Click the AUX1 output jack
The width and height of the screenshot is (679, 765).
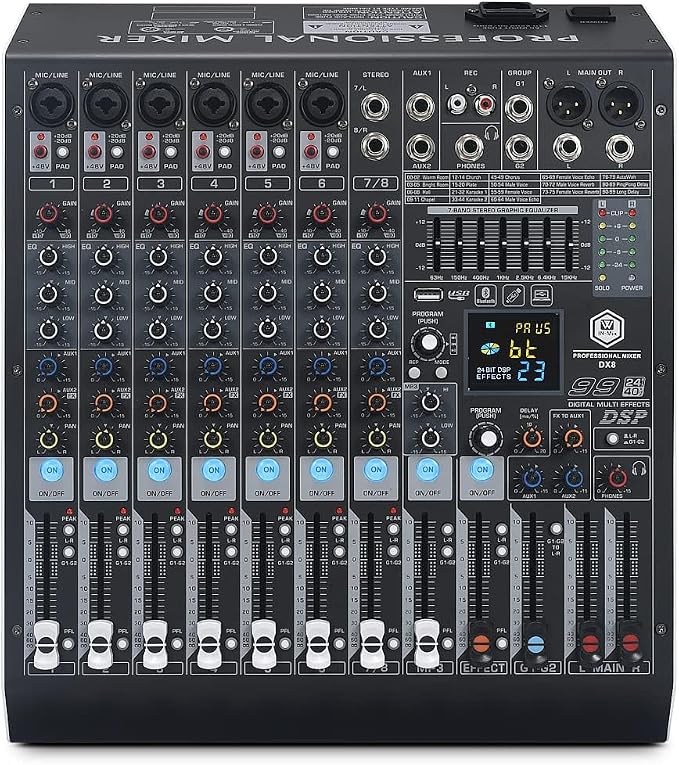pyautogui.click(x=421, y=107)
